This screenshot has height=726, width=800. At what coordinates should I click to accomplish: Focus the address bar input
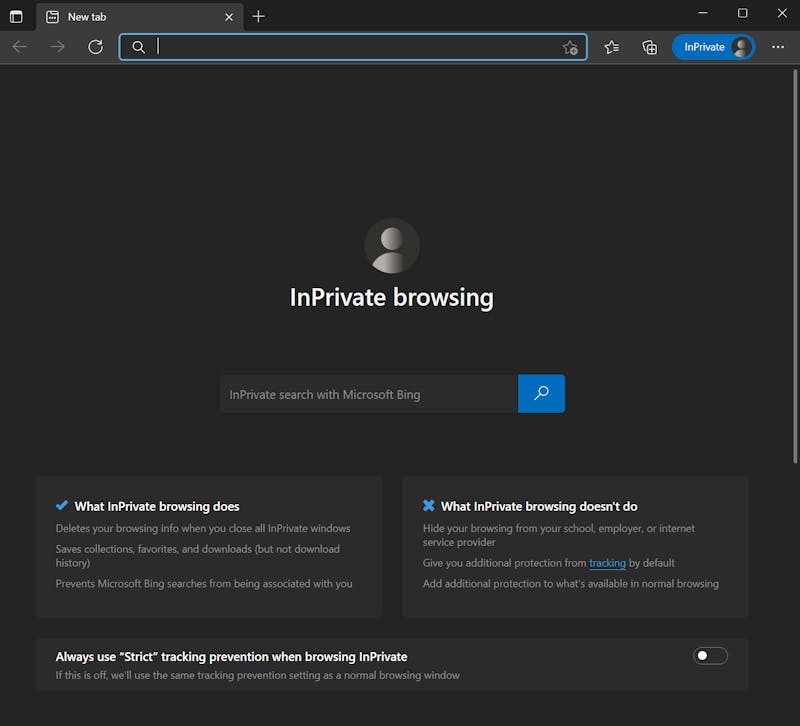[x=353, y=47]
